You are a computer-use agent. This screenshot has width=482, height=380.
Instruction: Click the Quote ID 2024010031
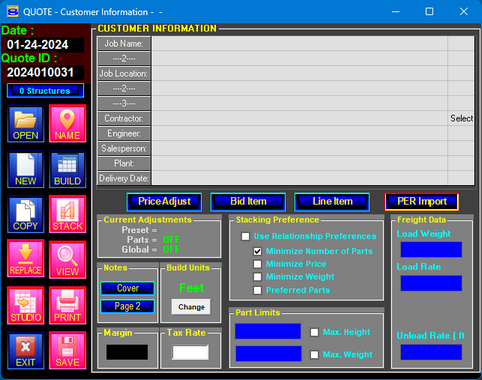(x=40, y=72)
